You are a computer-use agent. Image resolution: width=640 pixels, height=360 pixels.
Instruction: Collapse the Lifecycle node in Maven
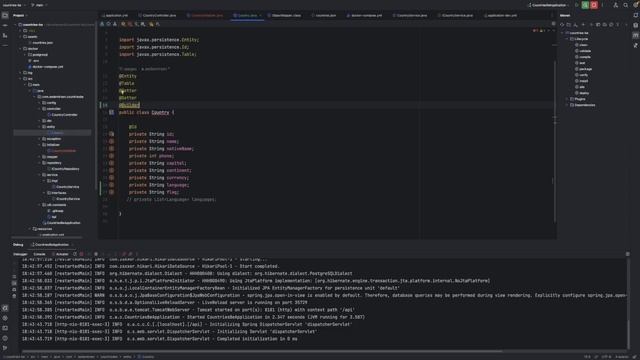click(x=567, y=39)
